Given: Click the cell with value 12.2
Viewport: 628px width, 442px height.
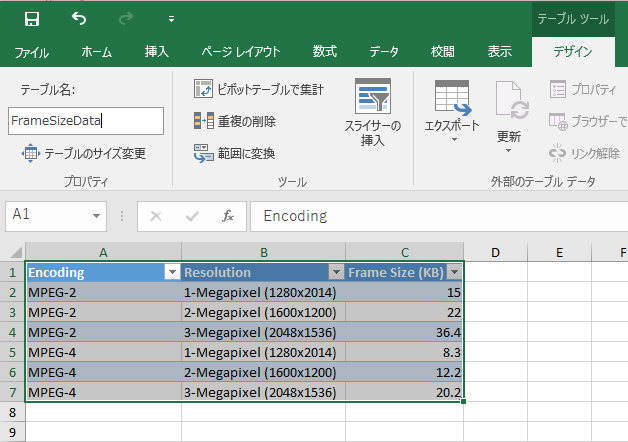Looking at the screenshot, I should 405,372.
